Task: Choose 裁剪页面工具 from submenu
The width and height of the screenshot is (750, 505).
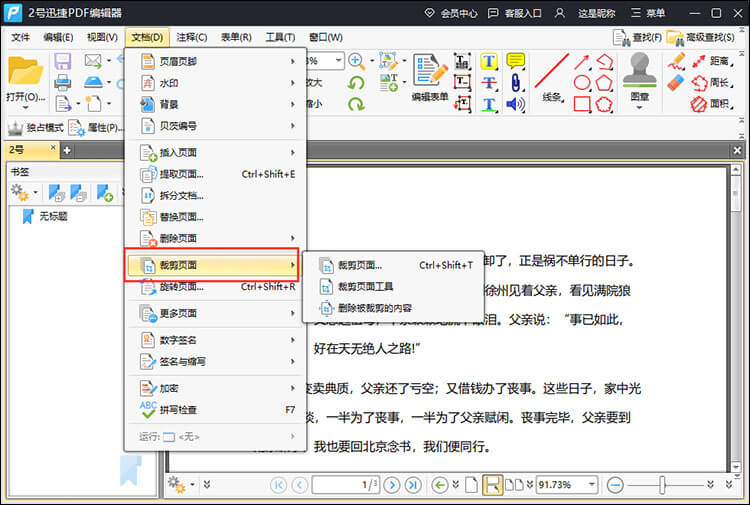Action: 394,286
